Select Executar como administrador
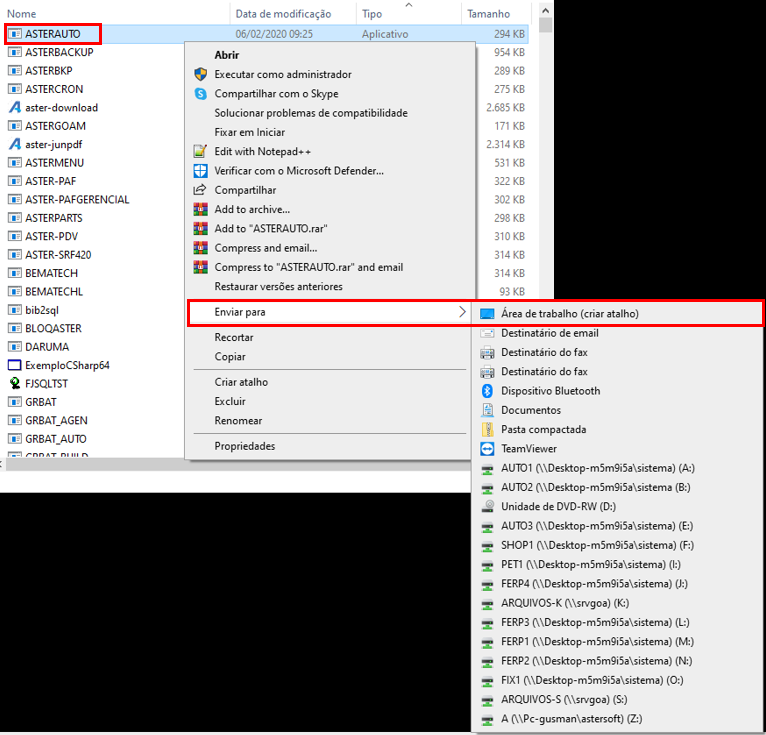766x735 pixels. coord(329,74)
